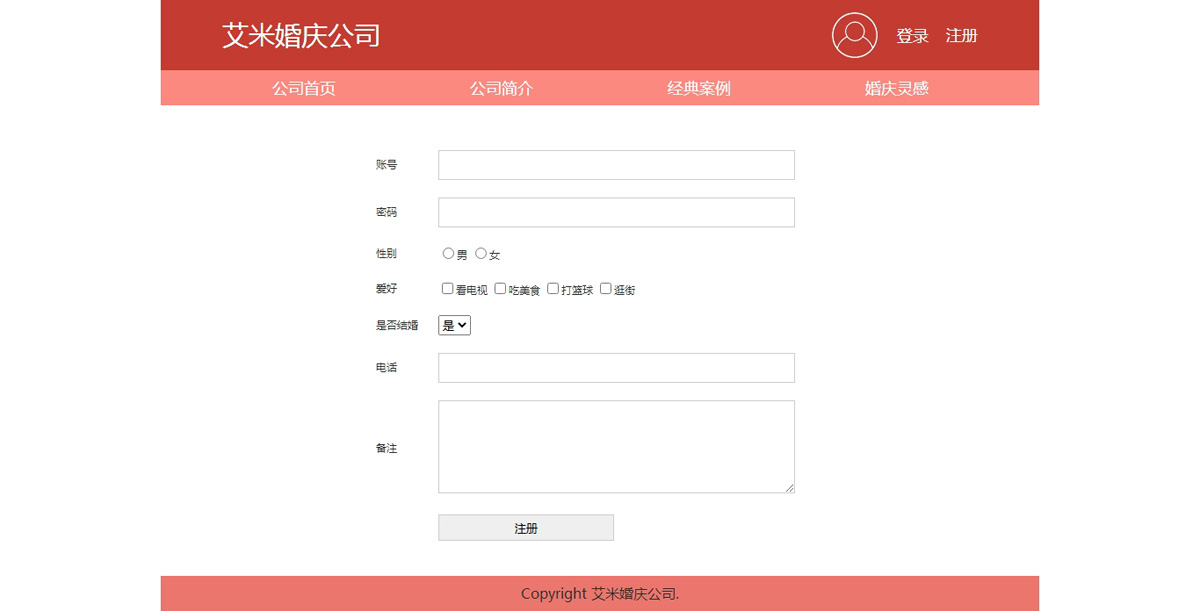Select the 女 radio button

click(481, 253)
